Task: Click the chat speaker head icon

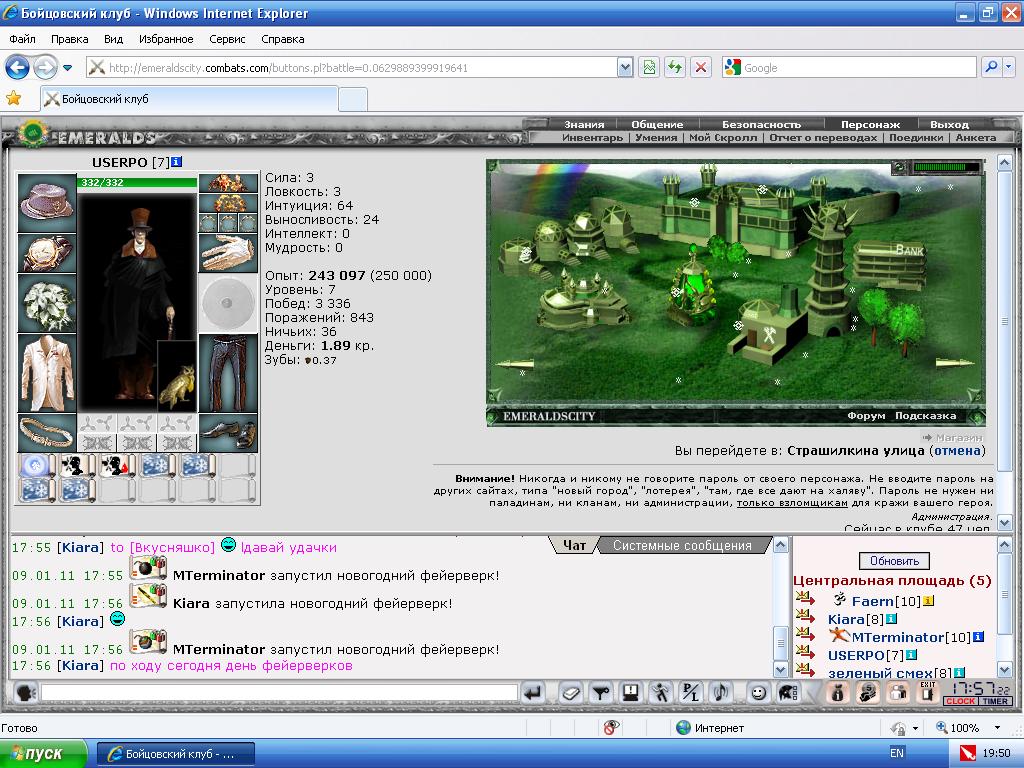Action: (25, 692)
